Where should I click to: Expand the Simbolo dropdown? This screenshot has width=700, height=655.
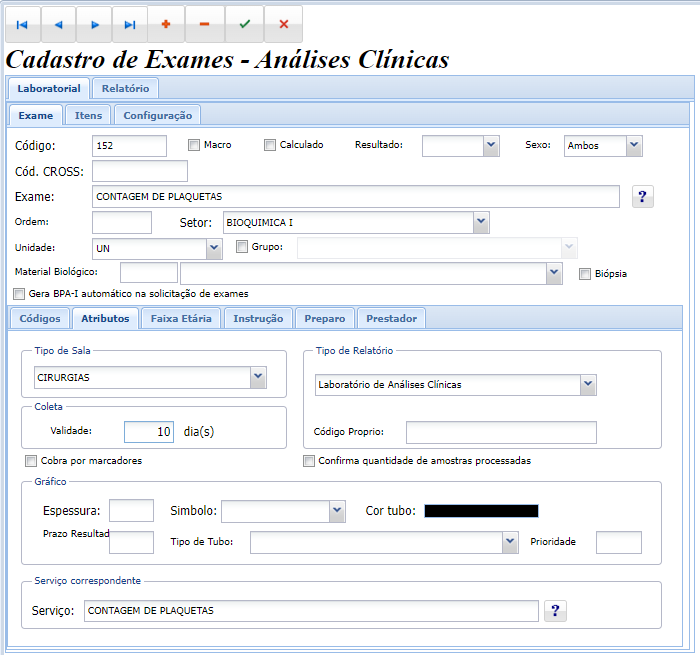pos(337,511)
